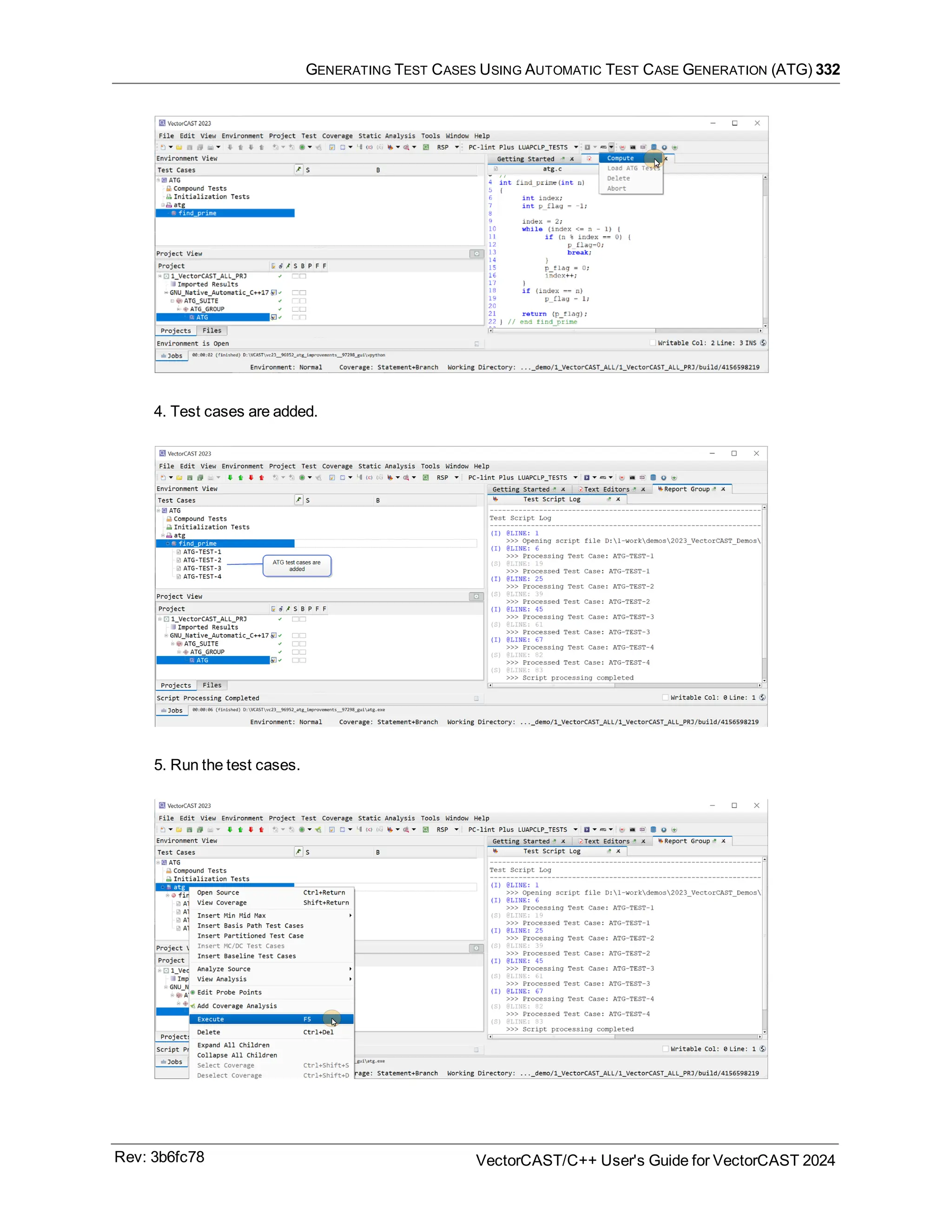Image resolution: width=952 pixels, height=1232 pixels.
Task: Toggle Writable checkbox in step 4 window
Action: pos(666,698)
